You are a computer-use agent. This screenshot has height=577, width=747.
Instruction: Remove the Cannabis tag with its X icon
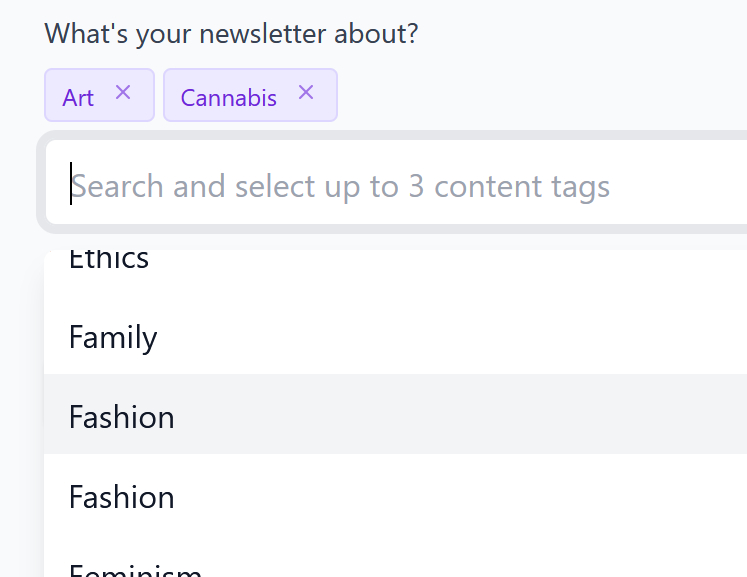pyautogui.click(x=306, y=93)
